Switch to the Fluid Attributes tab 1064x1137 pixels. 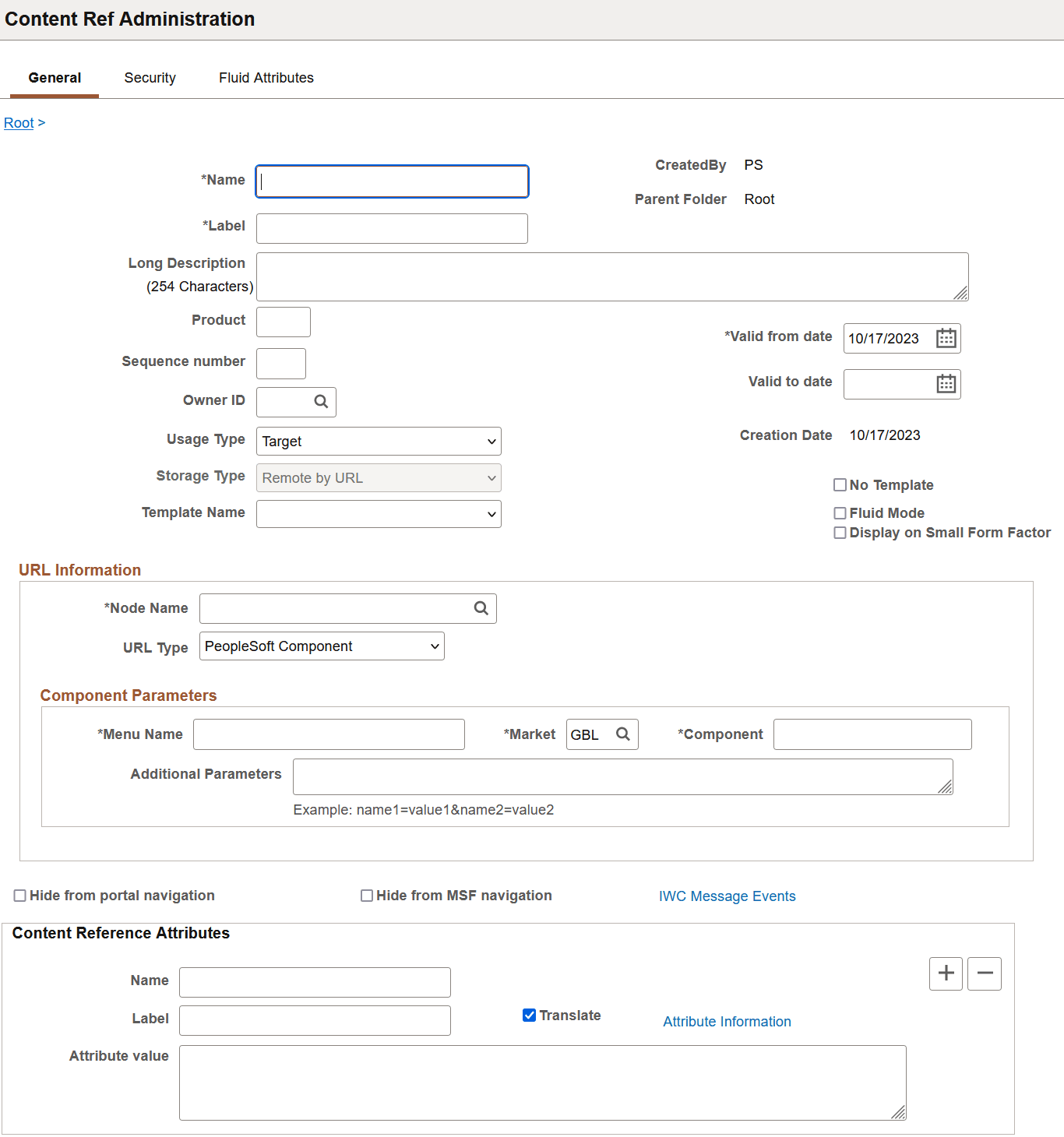[266, 77]
